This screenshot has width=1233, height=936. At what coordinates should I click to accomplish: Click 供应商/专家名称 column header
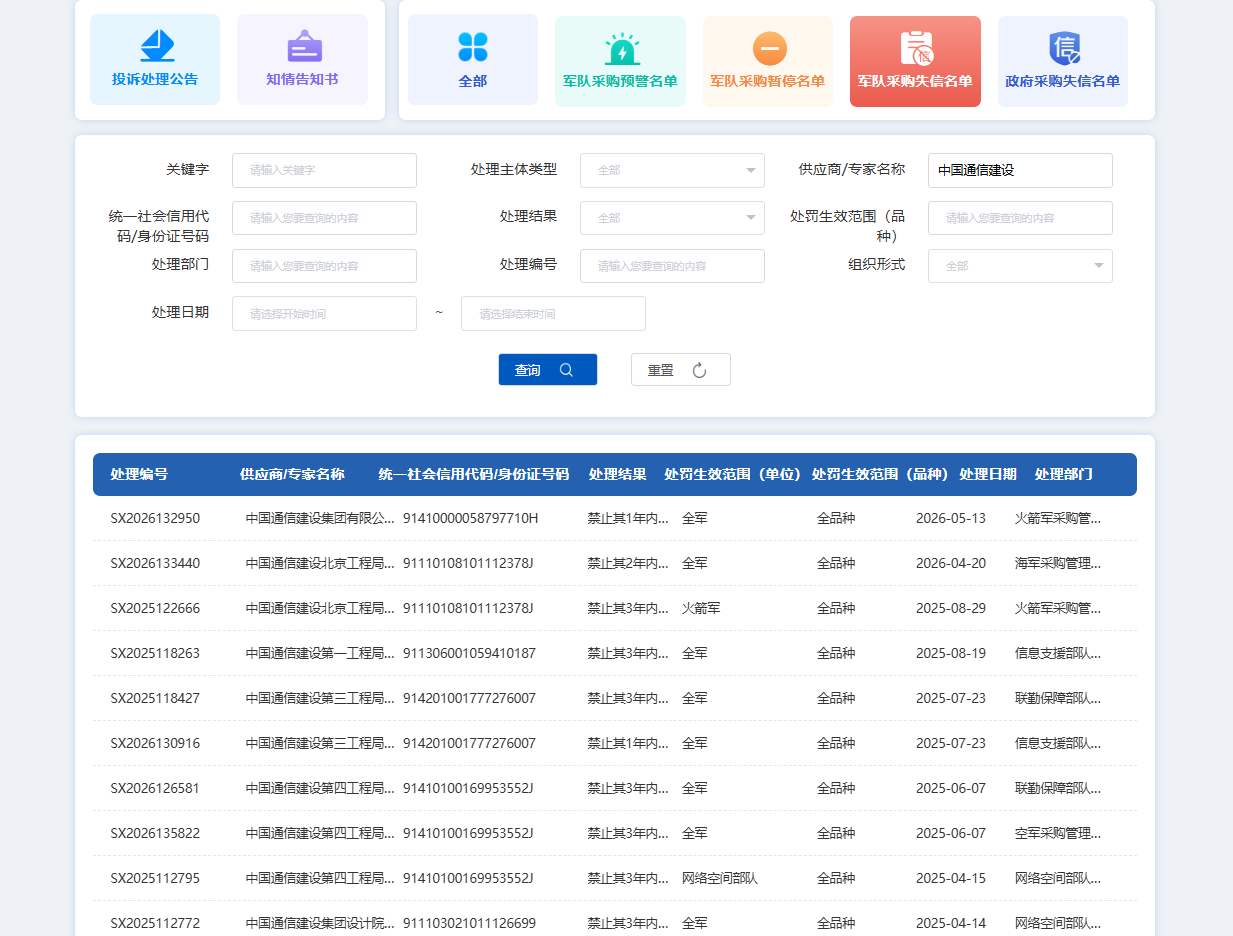pyautogui.click(x=292, y=475)
